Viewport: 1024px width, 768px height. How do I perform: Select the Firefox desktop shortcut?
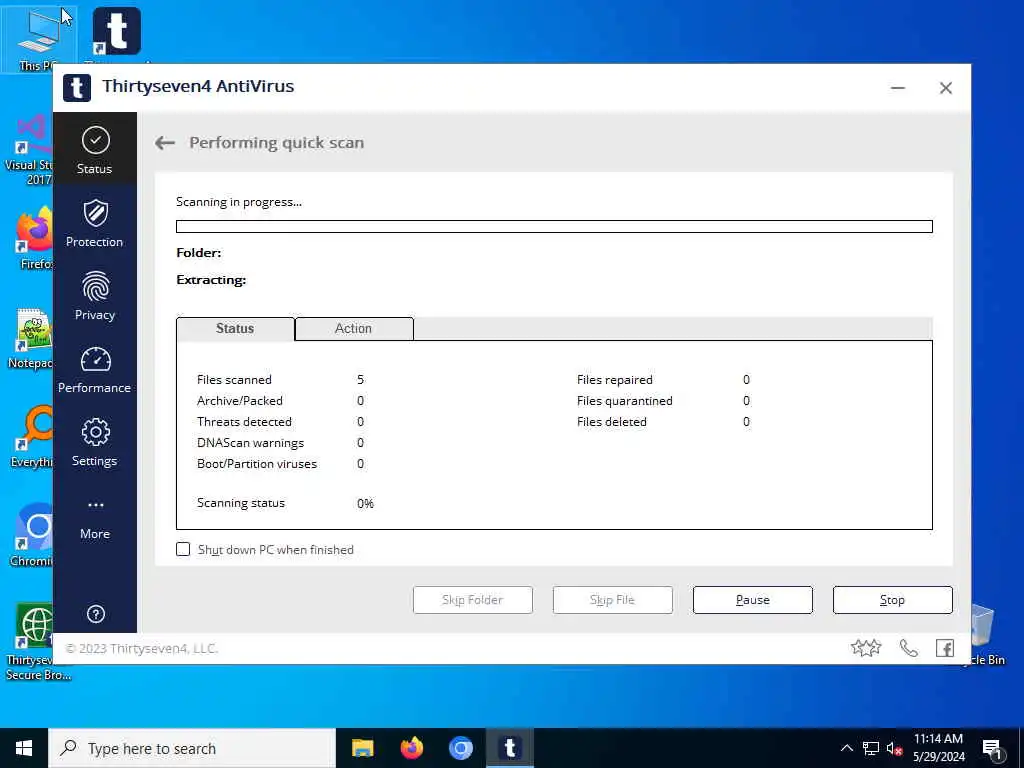pyautogui.click(x=33, y=238)
